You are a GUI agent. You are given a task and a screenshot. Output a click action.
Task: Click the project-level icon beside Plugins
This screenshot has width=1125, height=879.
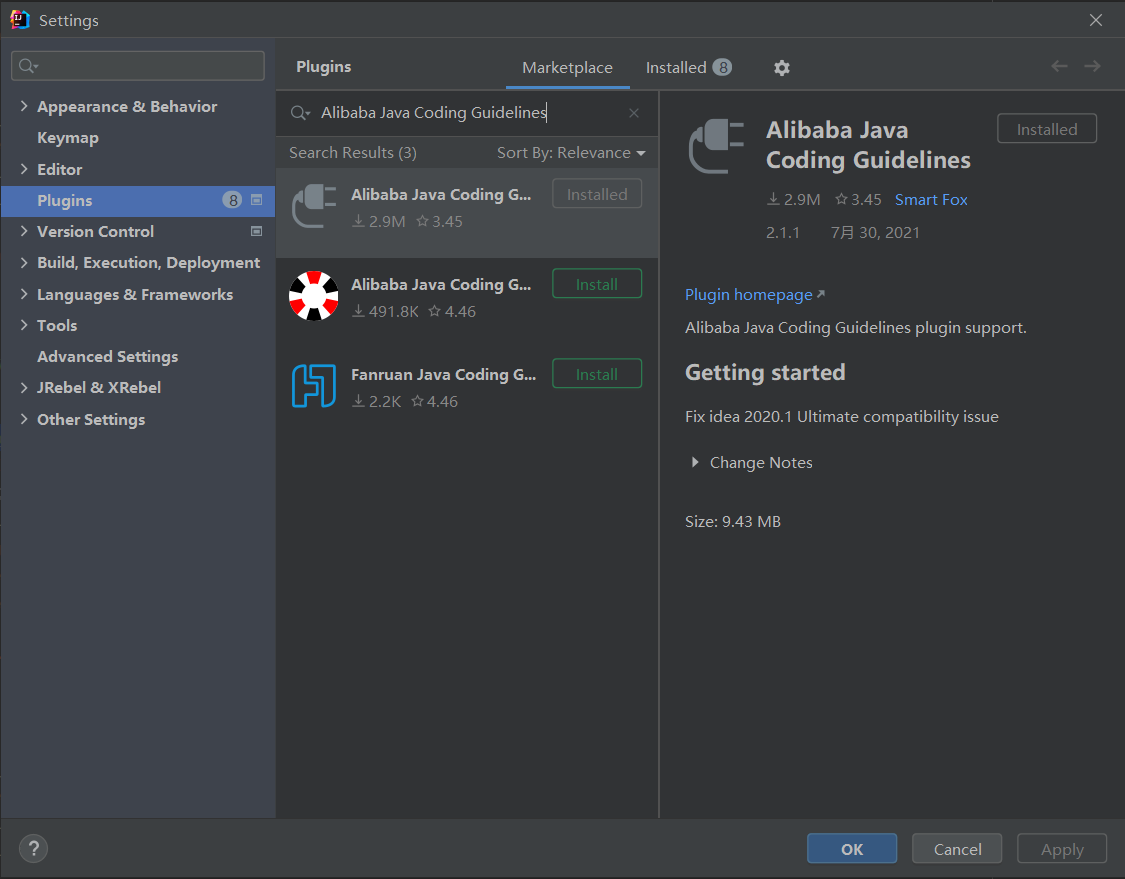tap(256, 200)
